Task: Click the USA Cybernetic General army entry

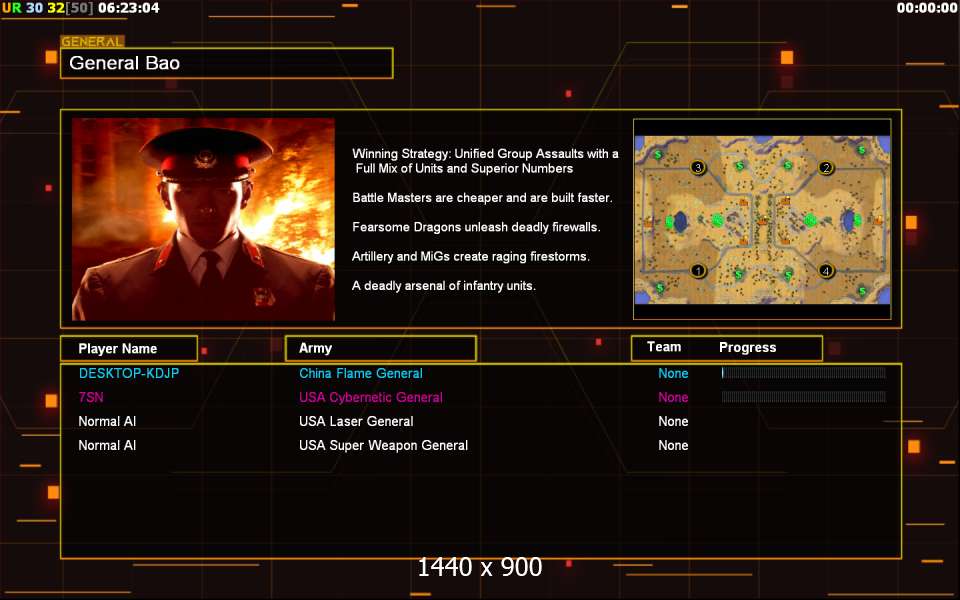Action: click(370, 397)
